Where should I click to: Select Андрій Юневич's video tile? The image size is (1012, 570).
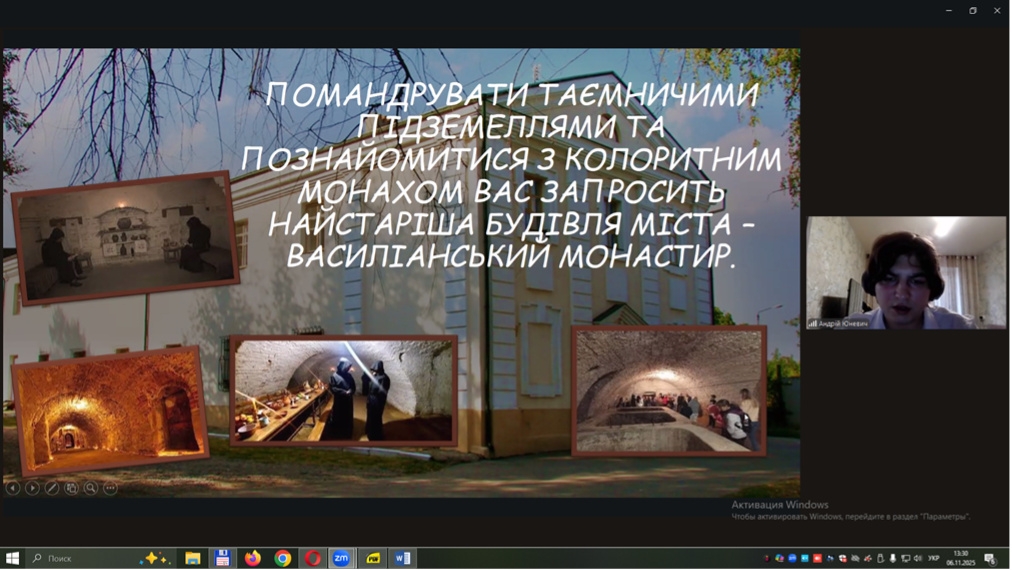[906, 273]
